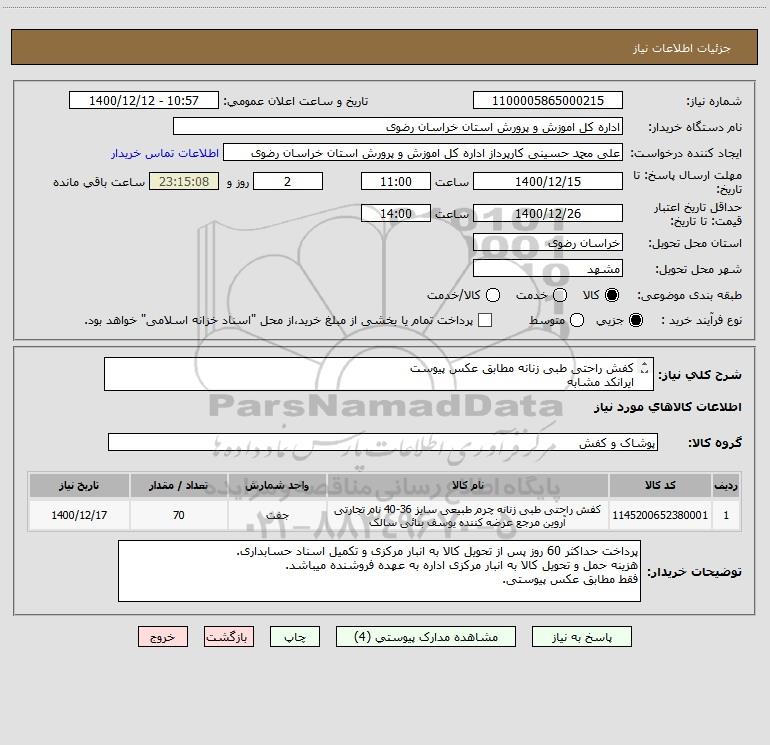The height and width of the screenshot is (745, 770).
Task: Click the unit cell جفت
Action: [277, 515]
